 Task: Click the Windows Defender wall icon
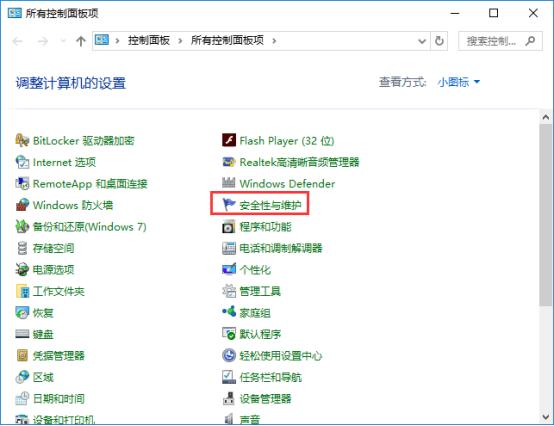[229, 183]
